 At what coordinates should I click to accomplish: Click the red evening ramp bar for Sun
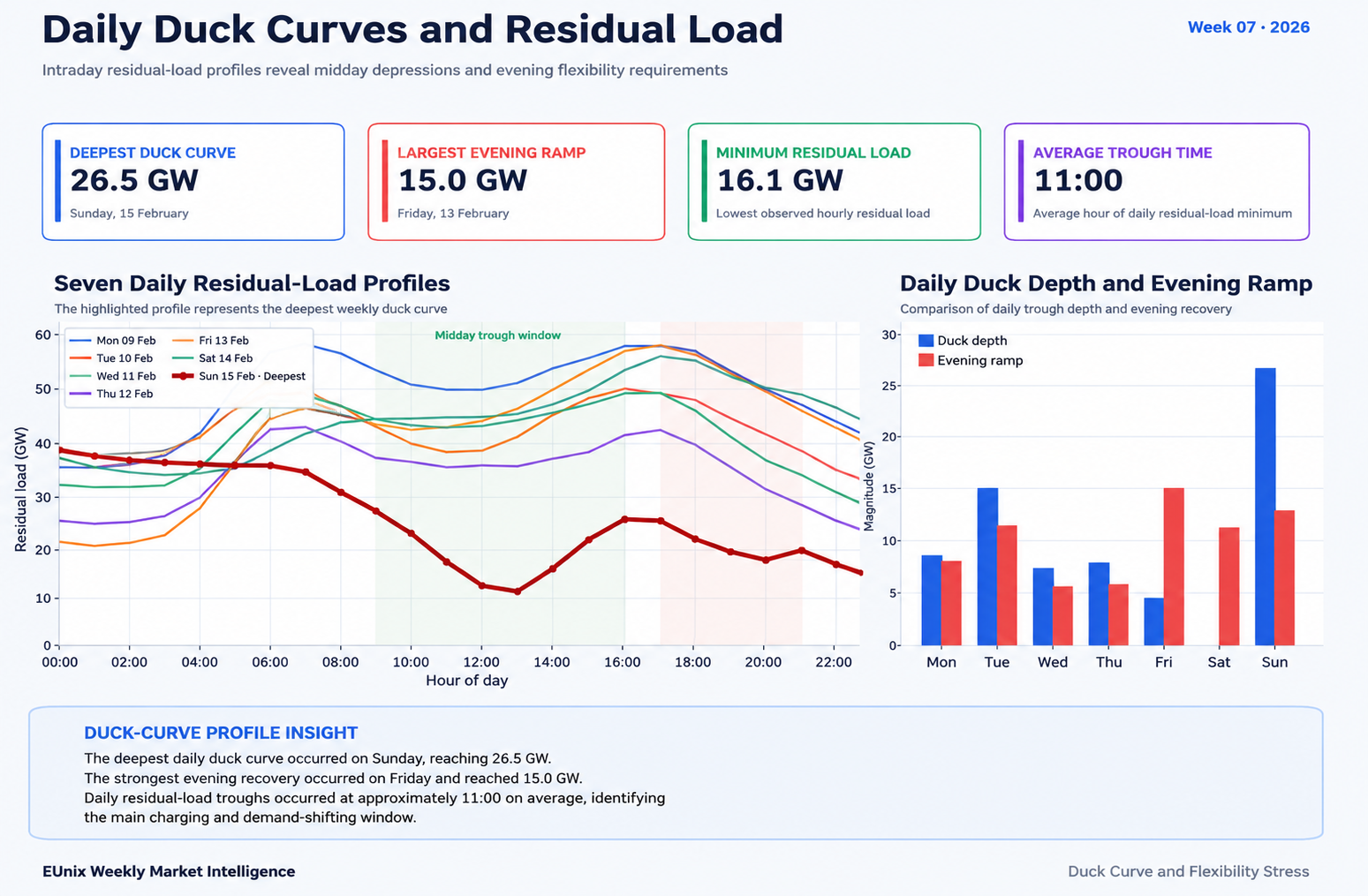1284,578
